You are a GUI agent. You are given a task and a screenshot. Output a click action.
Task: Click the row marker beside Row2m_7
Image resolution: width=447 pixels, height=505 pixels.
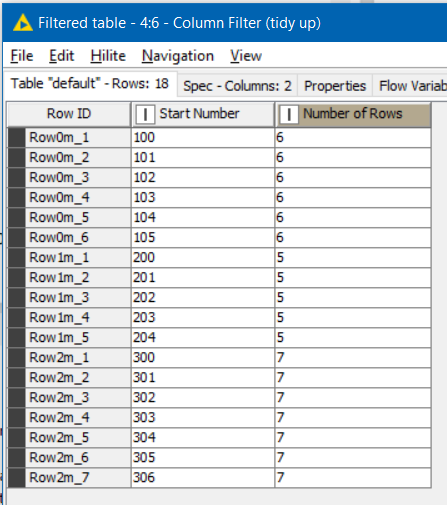[x=17, y=478]
